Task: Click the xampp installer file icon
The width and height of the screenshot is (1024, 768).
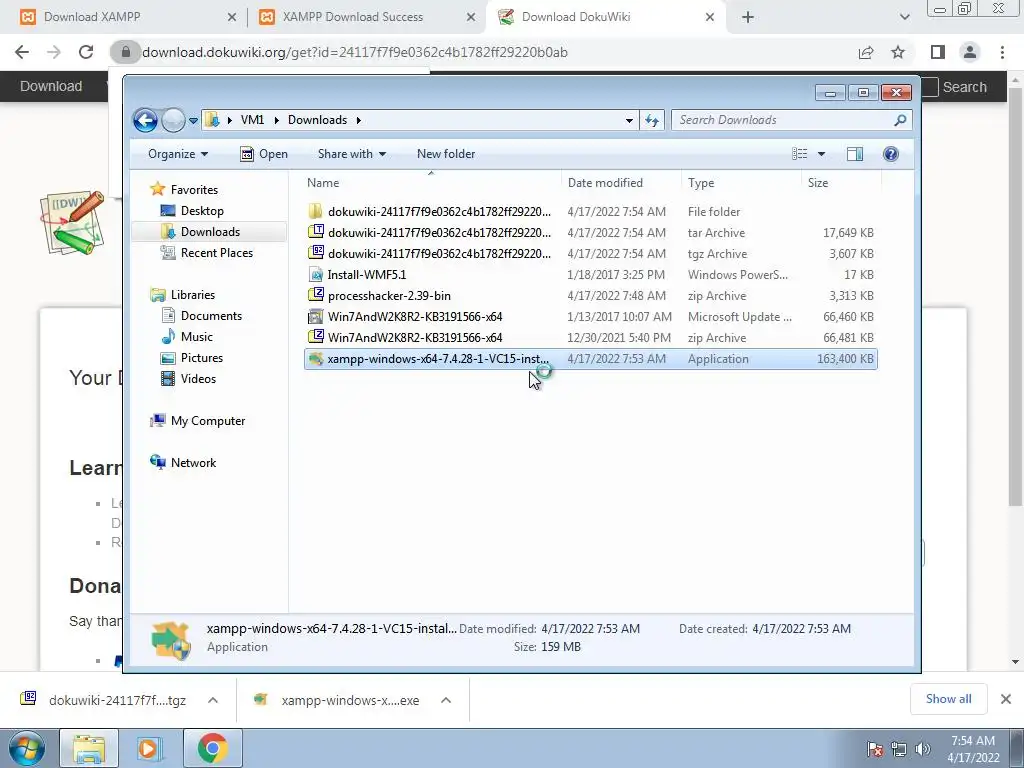Action: click(316, 359)
